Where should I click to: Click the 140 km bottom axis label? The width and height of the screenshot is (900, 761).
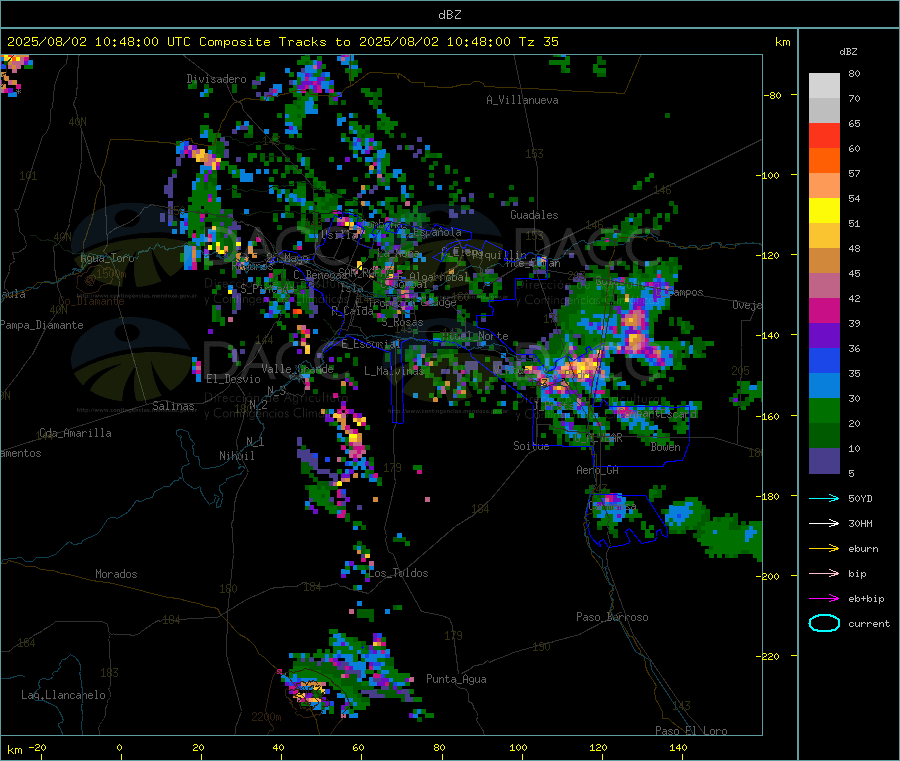click(678, 747)
